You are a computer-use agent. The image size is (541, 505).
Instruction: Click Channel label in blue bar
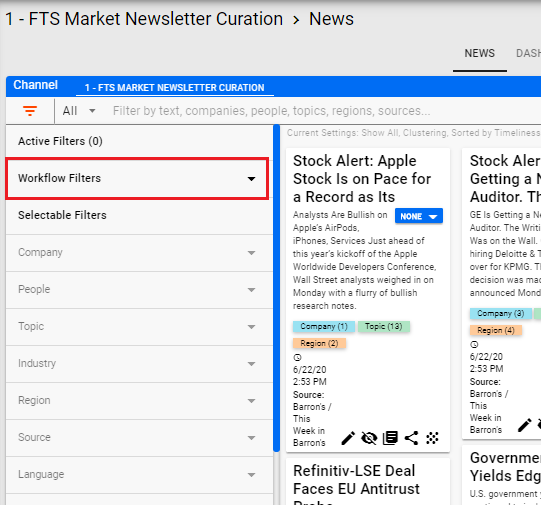(x=36, y=85)
